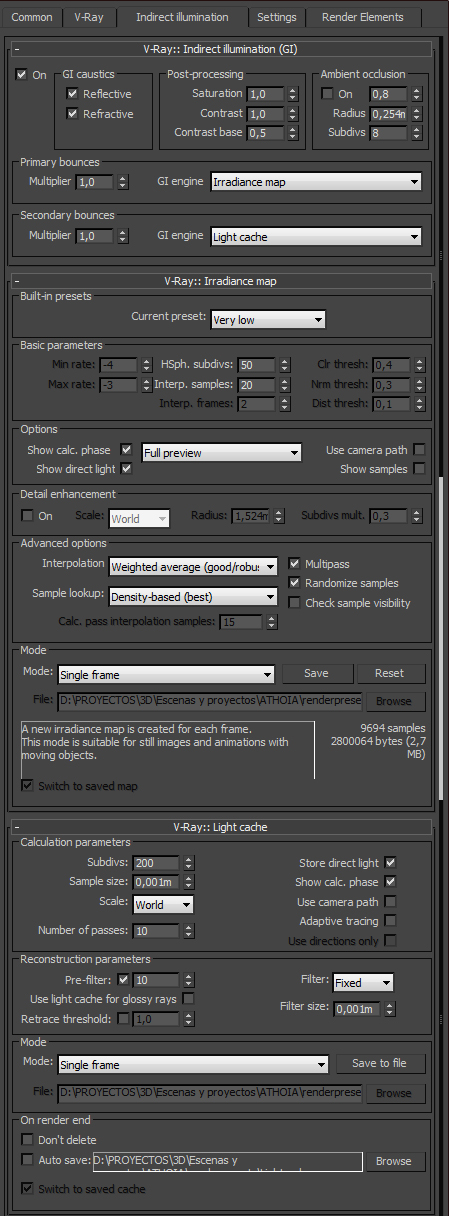Screen dimensions: 449x1216
Task: Toggle Reflective GI caustics
Action: pos(72,94)
